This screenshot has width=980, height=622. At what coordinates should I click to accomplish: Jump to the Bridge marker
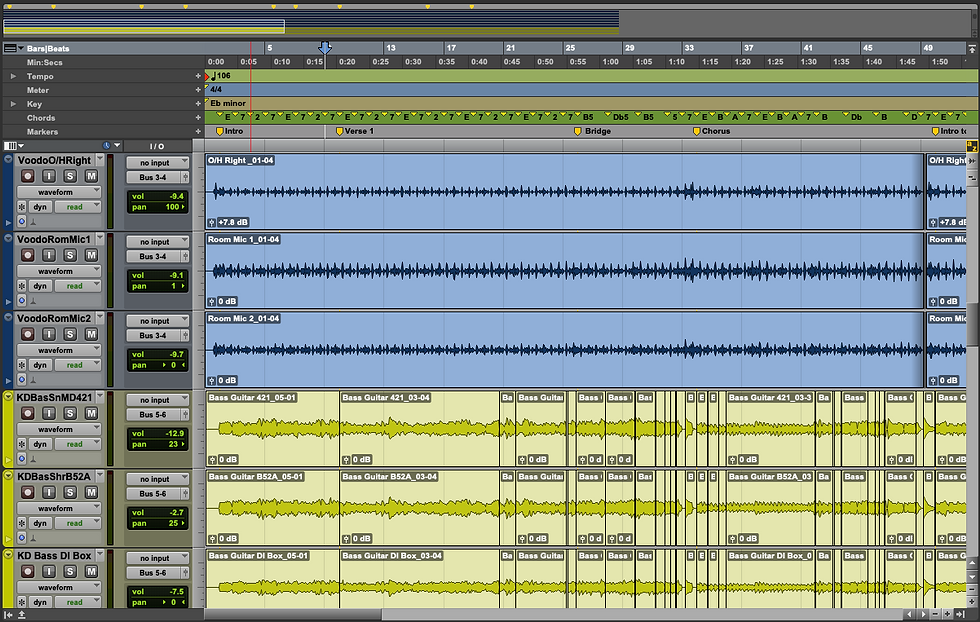coord(592,131)
